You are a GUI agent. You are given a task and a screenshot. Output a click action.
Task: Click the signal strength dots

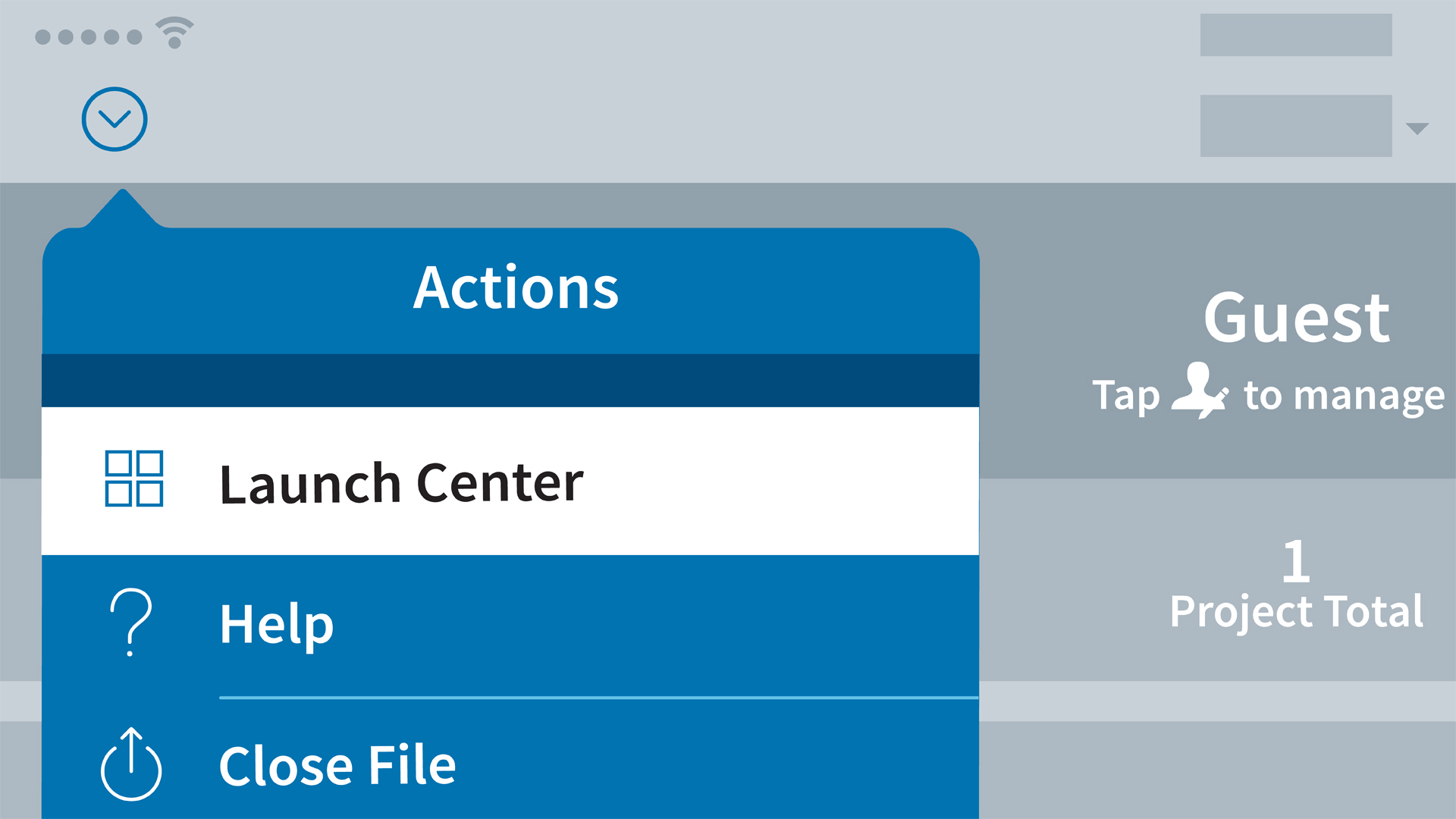(x=89, y=36)
